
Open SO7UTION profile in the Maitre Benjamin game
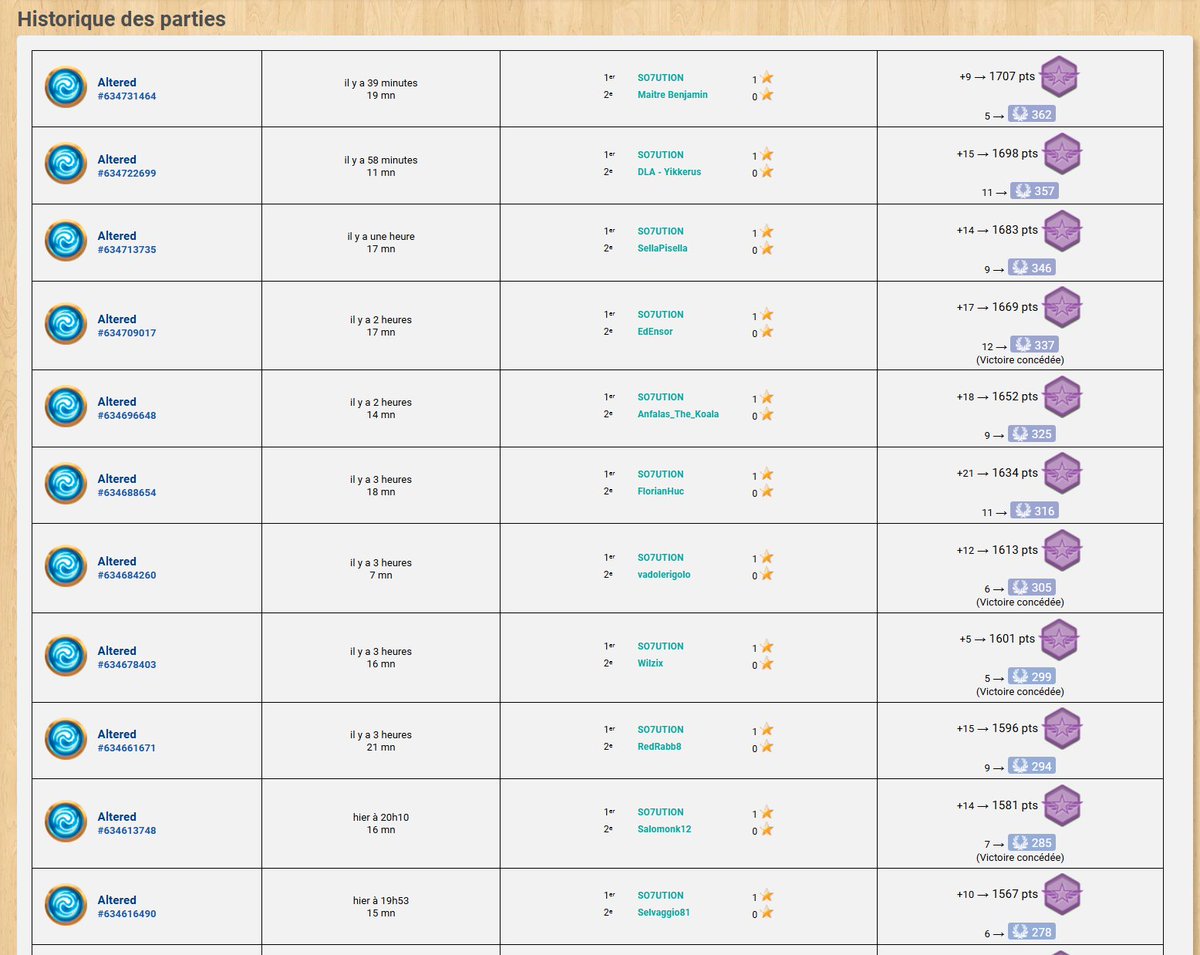tap(660, 78)
